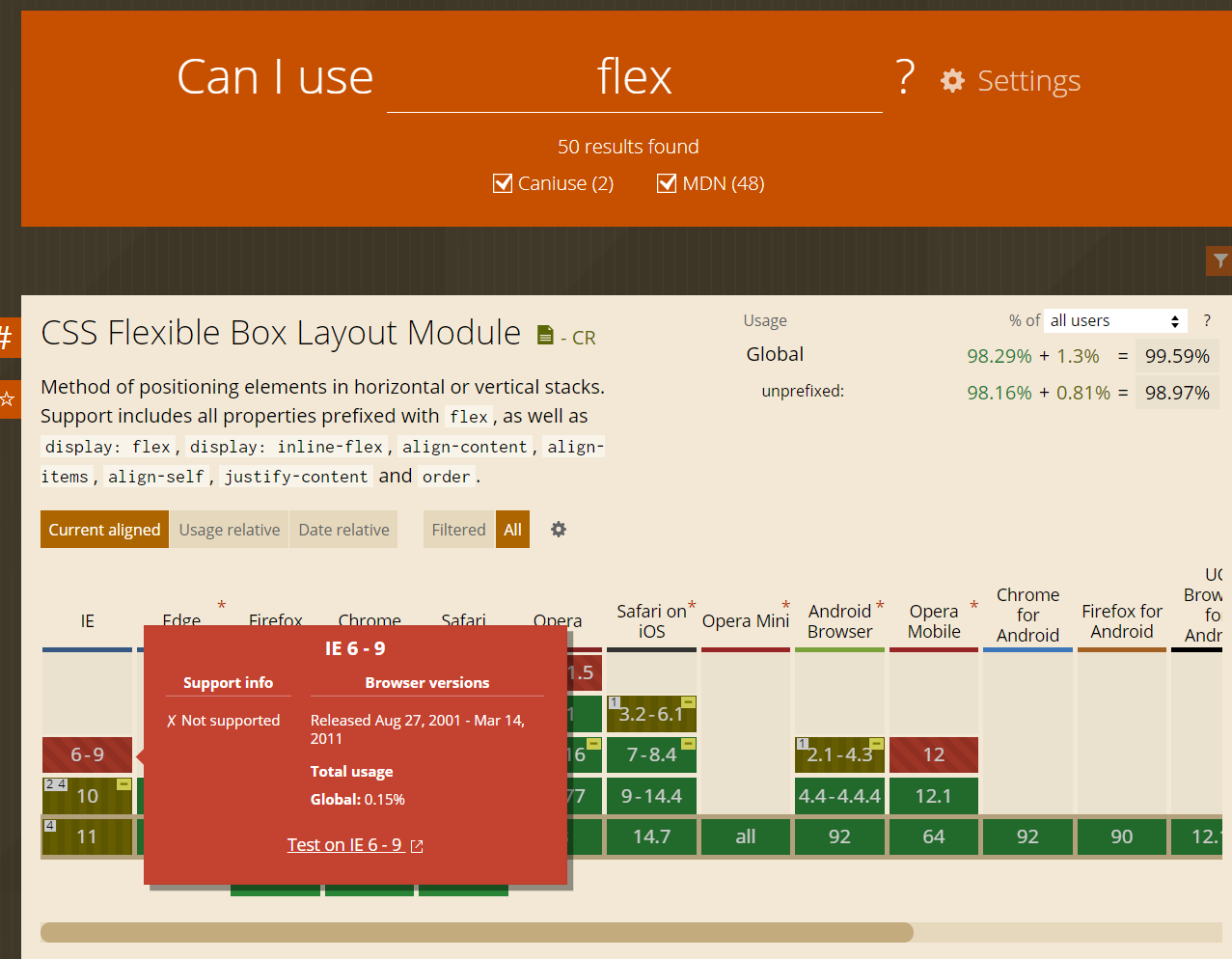This screenshot has height=959, width=1232.
Task: Click the Android Browser column header
Action: click(839, 621)
